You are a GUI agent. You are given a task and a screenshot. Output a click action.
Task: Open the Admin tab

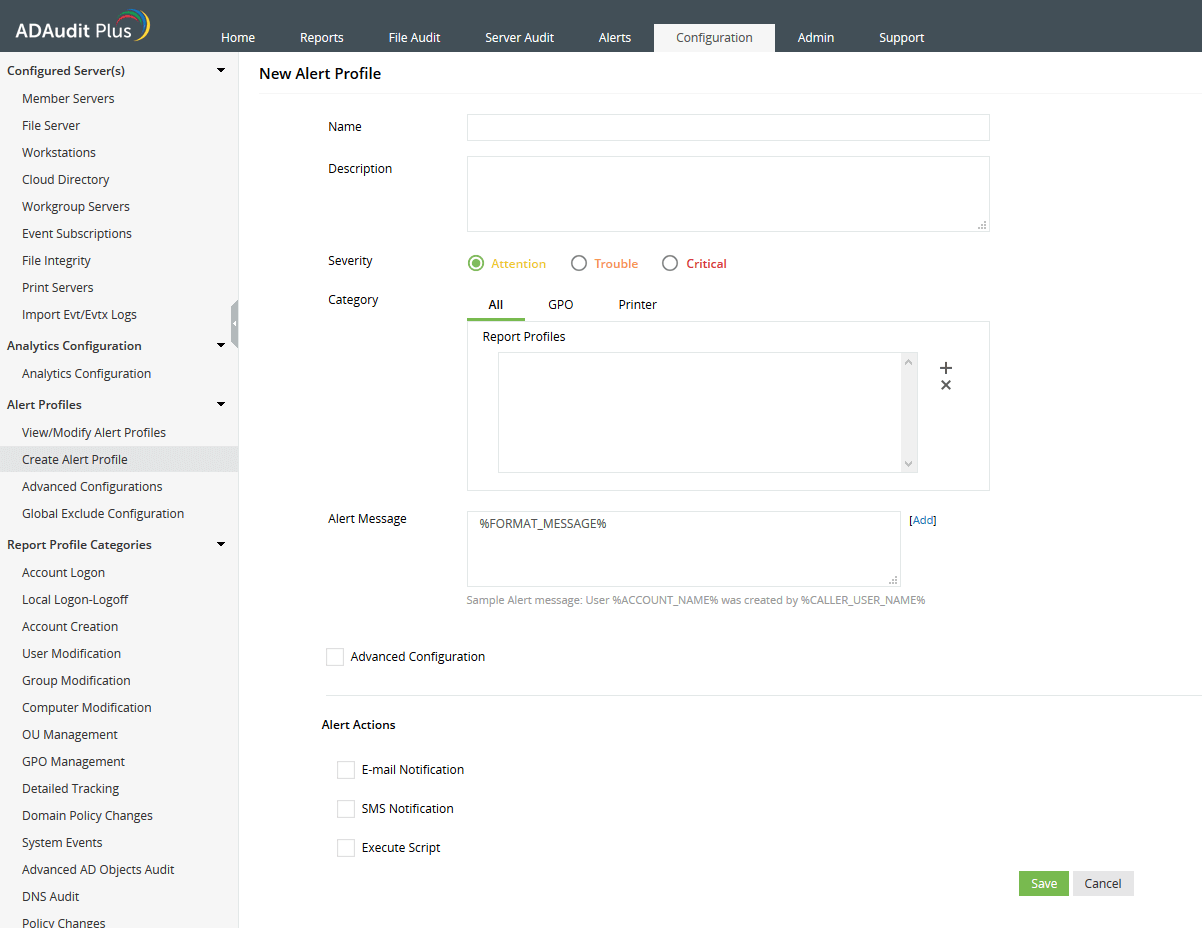point(816,38)
